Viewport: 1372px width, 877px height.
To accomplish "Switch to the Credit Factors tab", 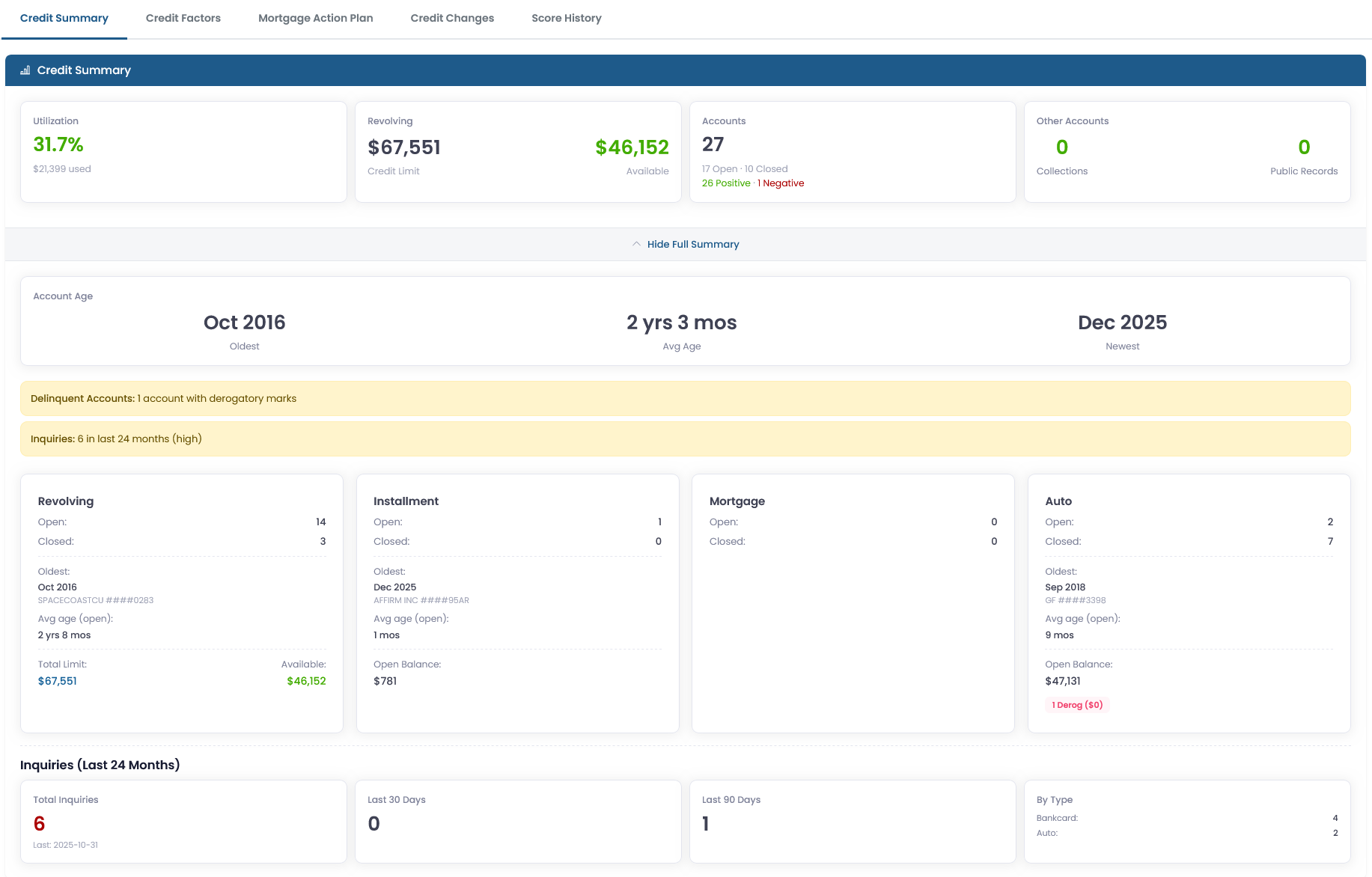I will pyautogui.click(x=183, y=18).
